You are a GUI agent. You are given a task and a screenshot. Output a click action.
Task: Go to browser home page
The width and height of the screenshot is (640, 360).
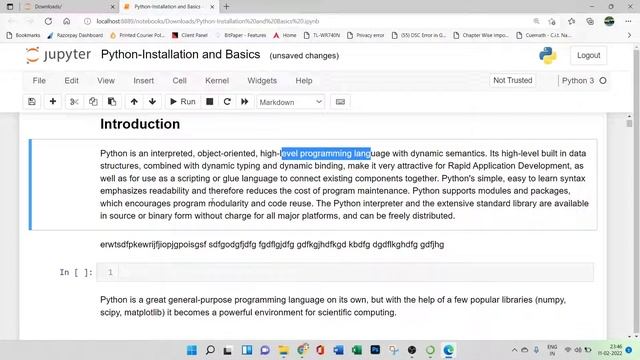click(67, 21)
